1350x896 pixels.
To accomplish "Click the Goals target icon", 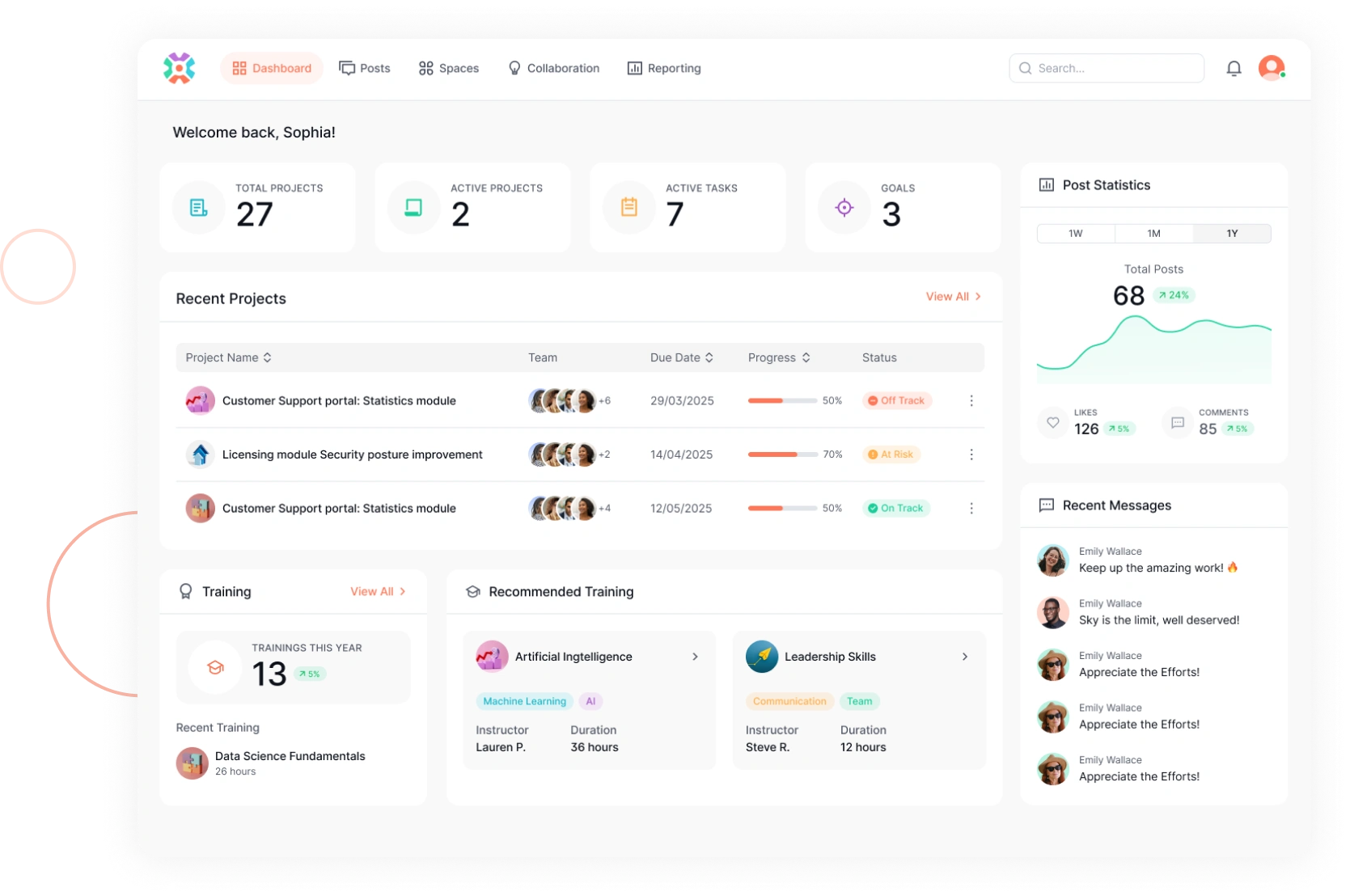I will [x=844, y=208].
